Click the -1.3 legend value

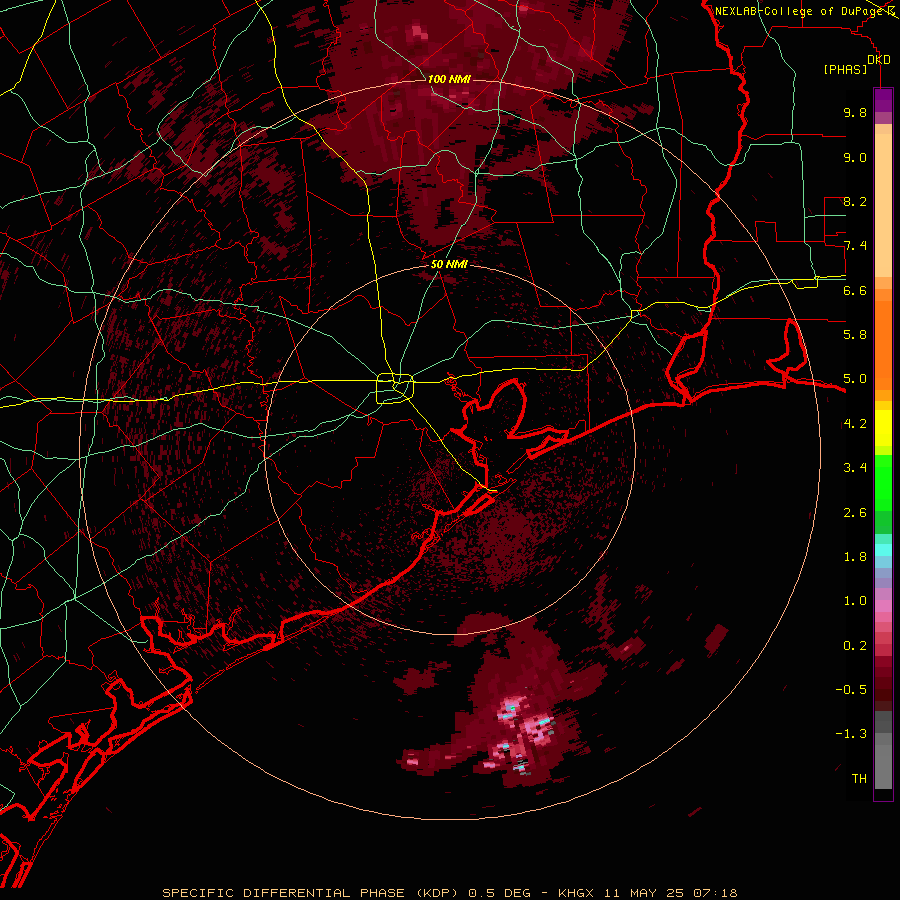pos(851,734)
